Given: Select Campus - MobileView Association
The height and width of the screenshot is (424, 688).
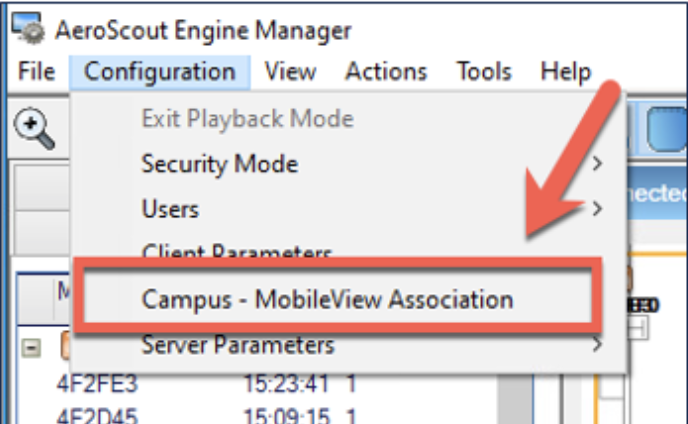Looking at the screenshot, I should pos(327,299).
